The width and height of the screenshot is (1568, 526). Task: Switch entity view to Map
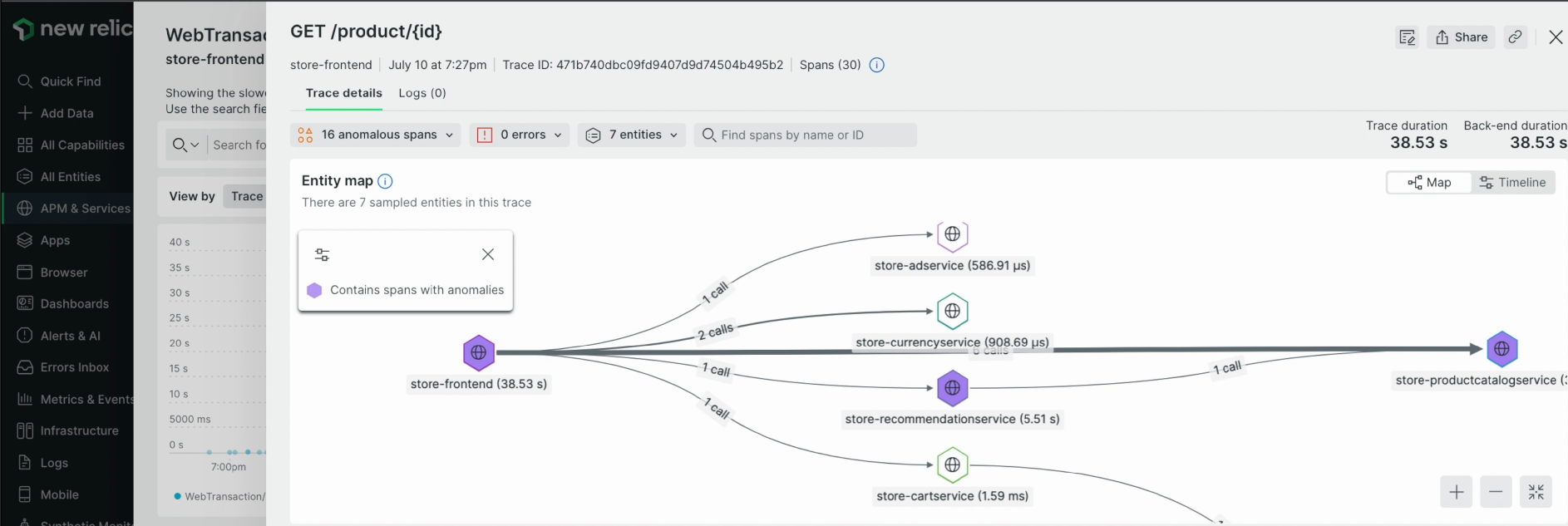[x=1429, y=183]
